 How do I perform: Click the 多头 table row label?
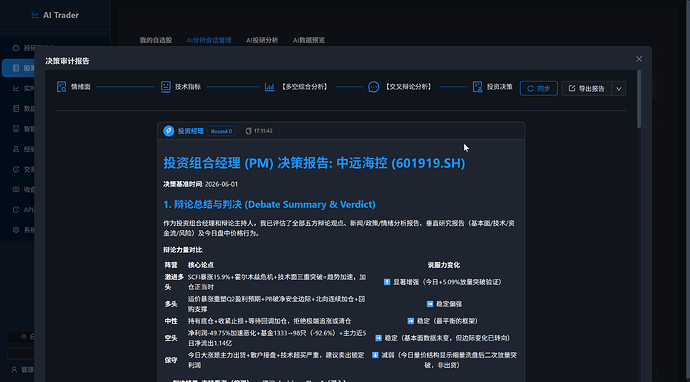171,304
